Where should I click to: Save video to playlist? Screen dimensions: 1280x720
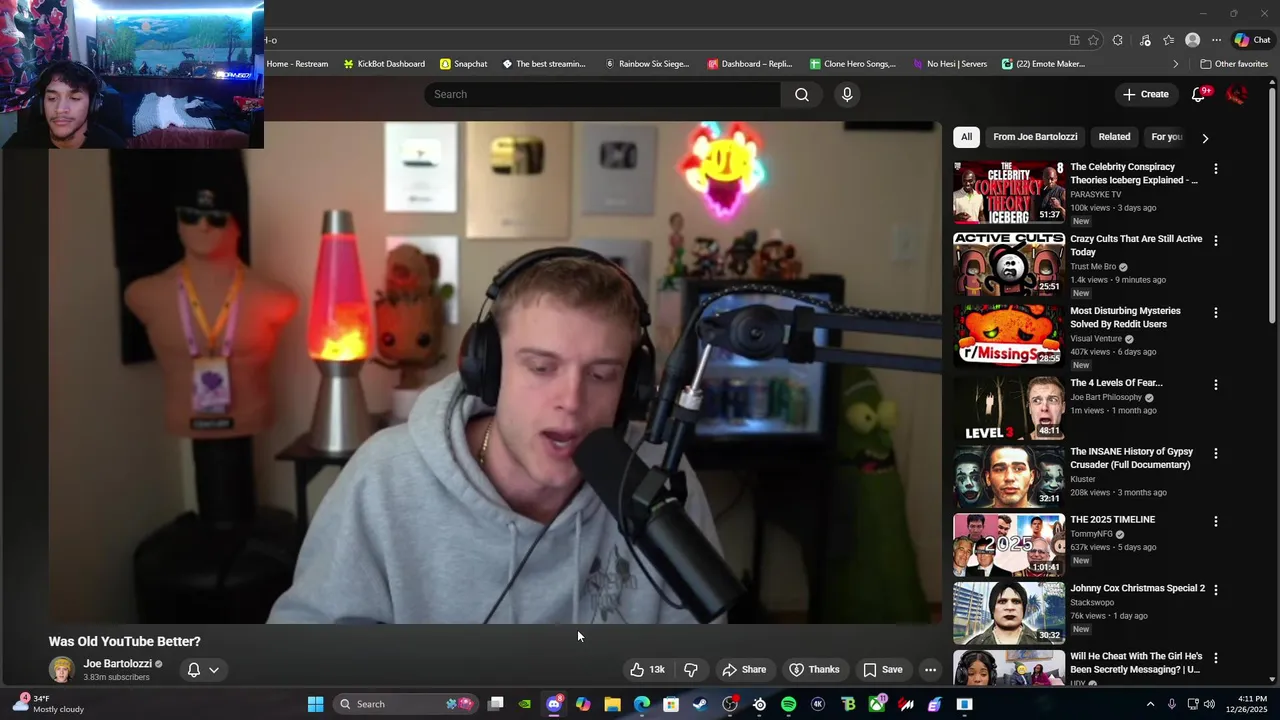coord(883,670)
